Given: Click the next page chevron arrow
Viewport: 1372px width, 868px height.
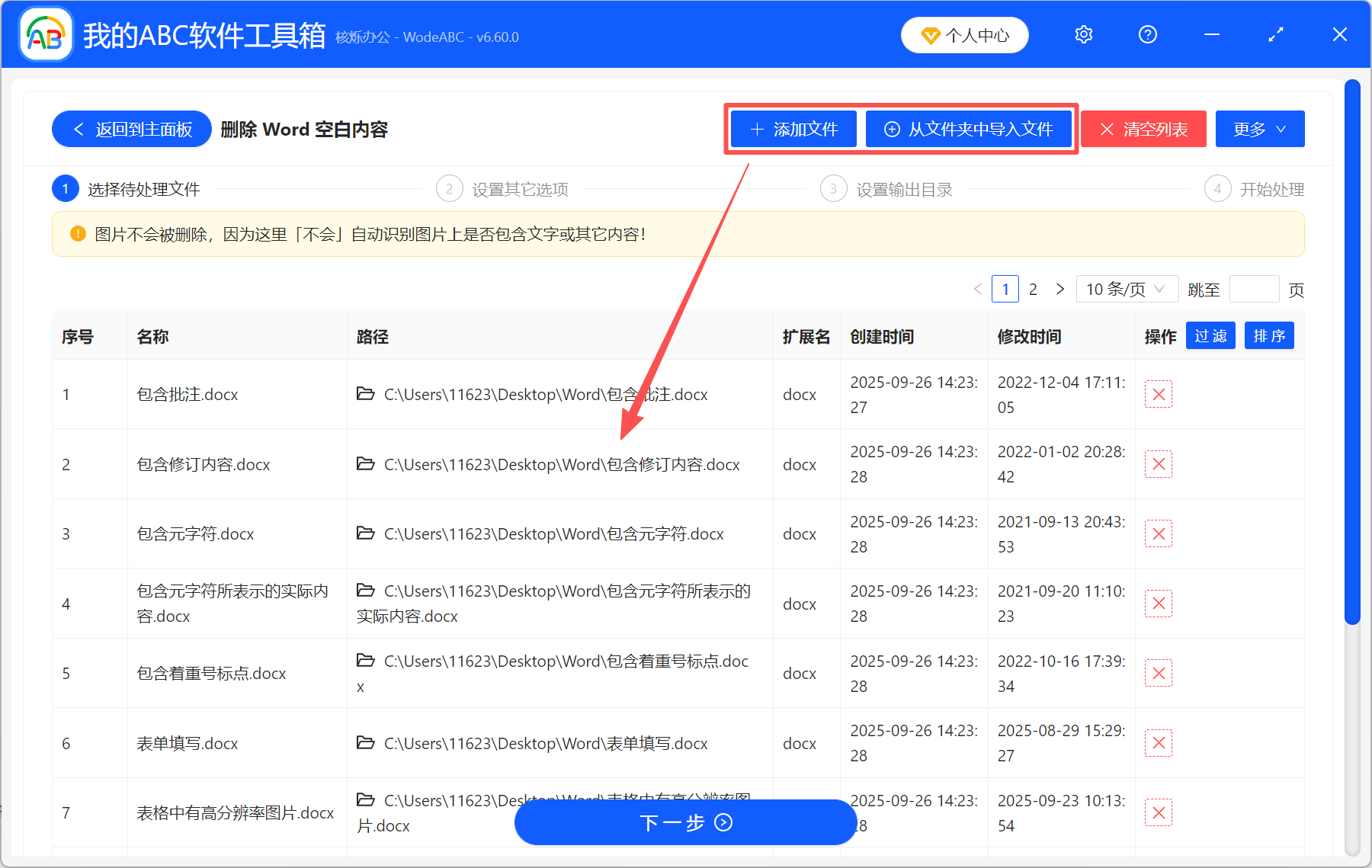Looking at the screenshot, I should (1060, 289).
